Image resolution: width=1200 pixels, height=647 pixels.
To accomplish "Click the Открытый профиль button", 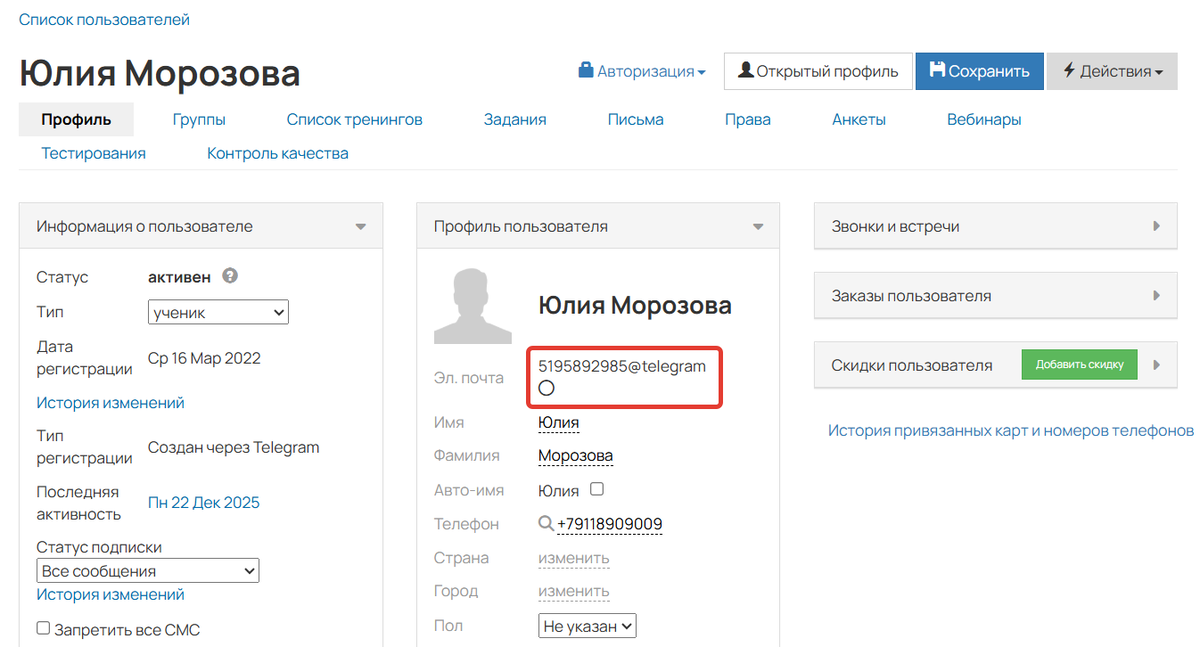I will 818,71.
